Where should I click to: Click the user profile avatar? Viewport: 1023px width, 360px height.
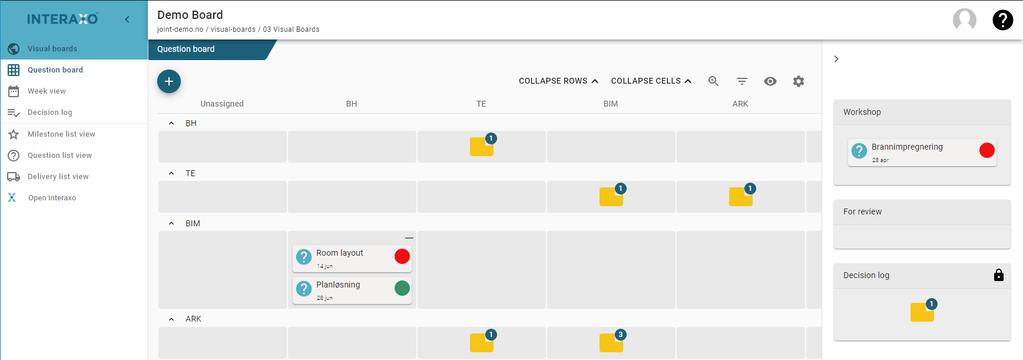[964, 20]
